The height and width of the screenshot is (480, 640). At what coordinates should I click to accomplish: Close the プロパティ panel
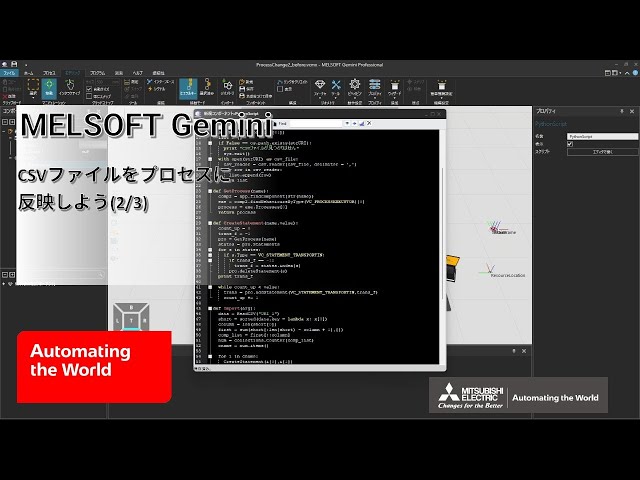pyautogui.click(x=632, y=111)
